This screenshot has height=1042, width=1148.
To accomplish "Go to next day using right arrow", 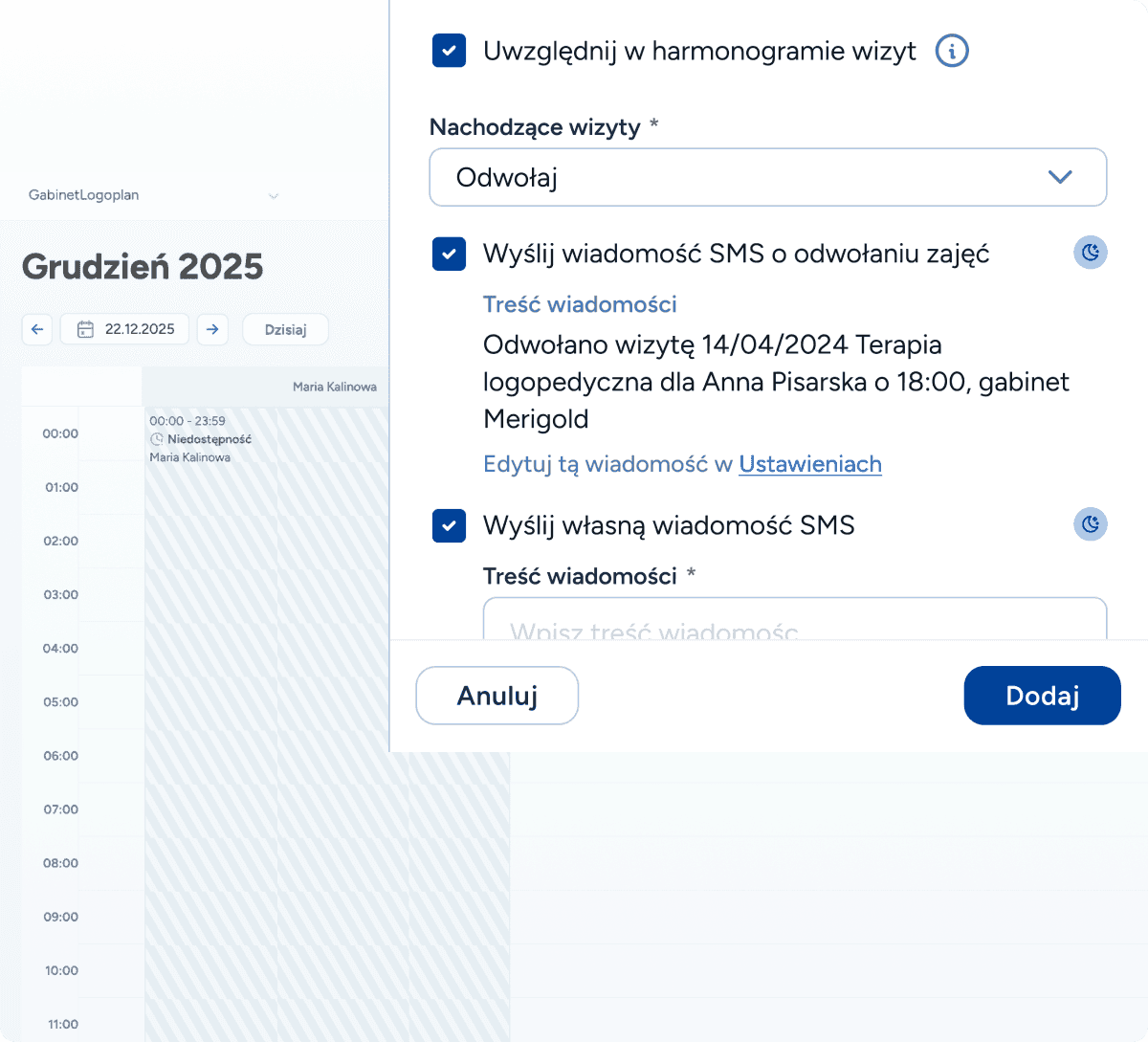I will pyautogui.click(x=212, y=329).
